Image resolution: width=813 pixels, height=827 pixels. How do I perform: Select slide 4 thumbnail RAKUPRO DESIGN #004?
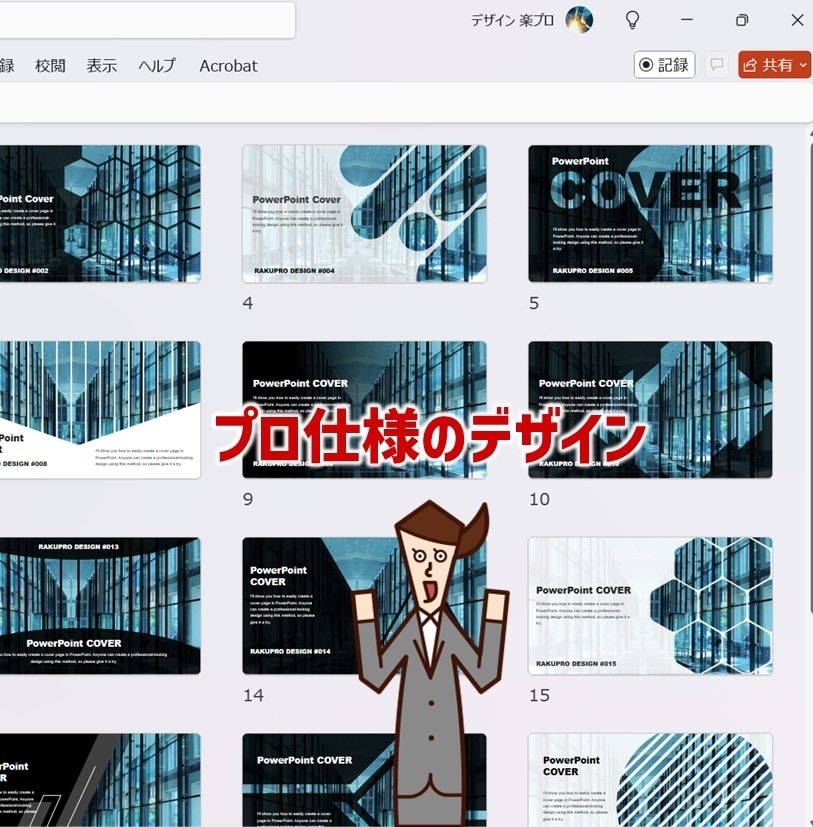(364, 214)
